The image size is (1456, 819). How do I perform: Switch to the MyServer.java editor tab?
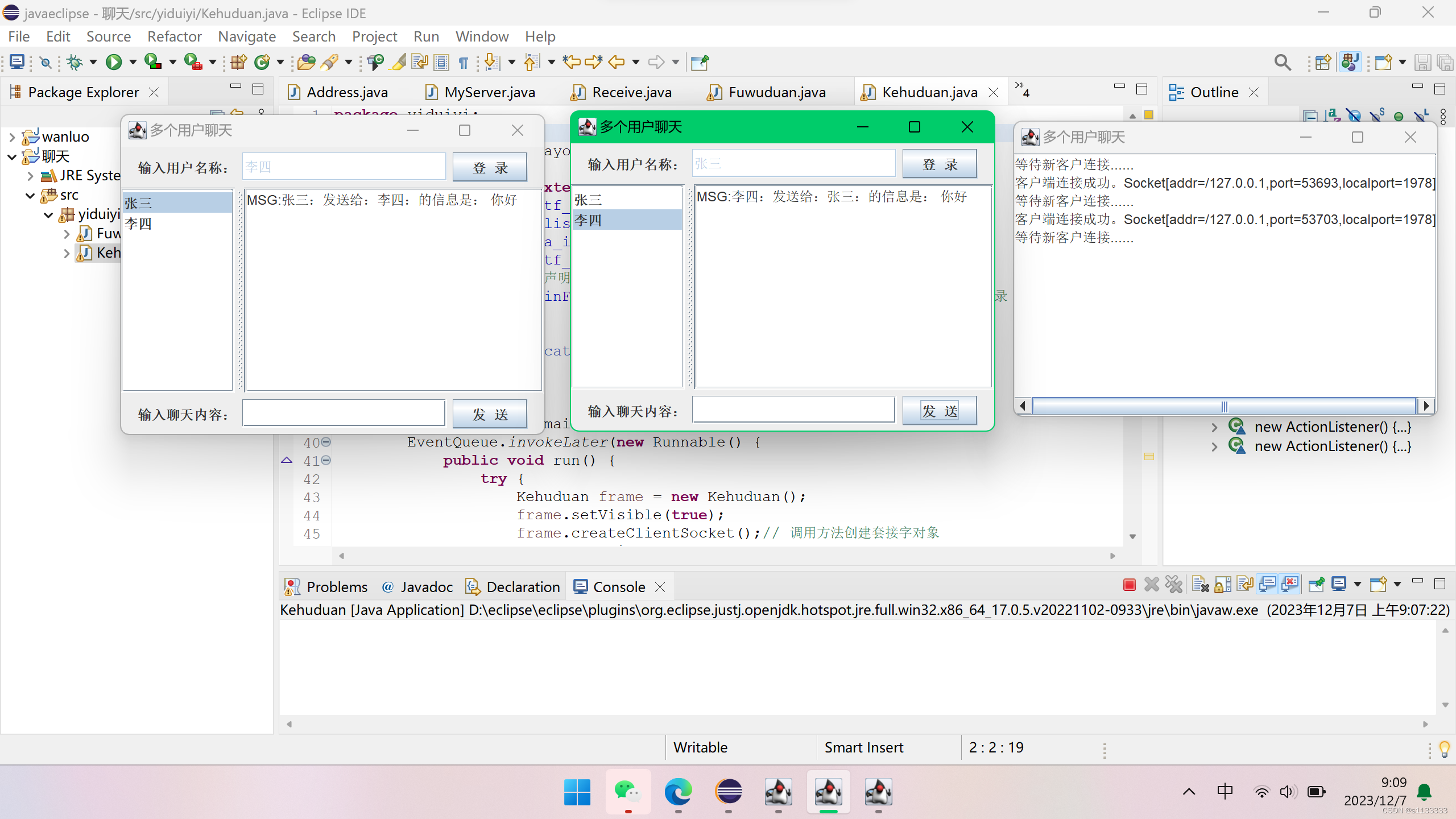click(x=489, y=92)
